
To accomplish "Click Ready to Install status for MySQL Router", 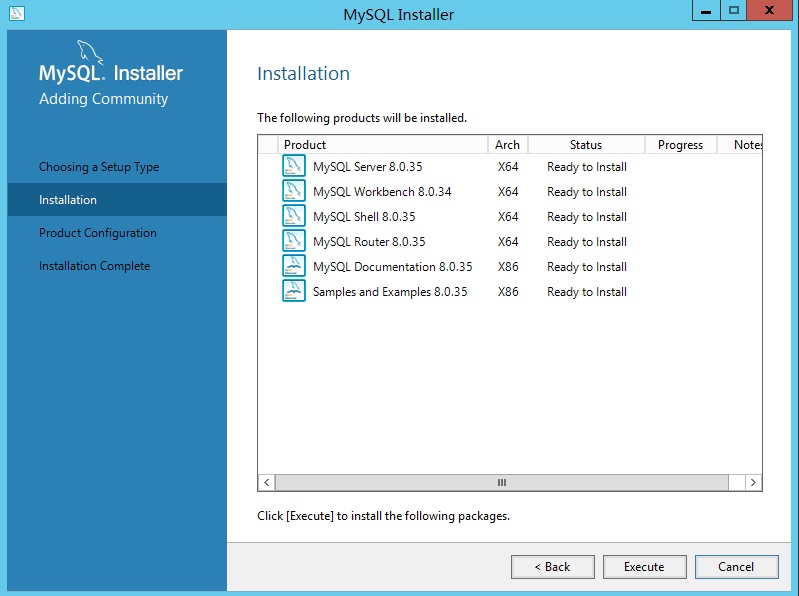I will pyautogui.click(x=587, y=241).
